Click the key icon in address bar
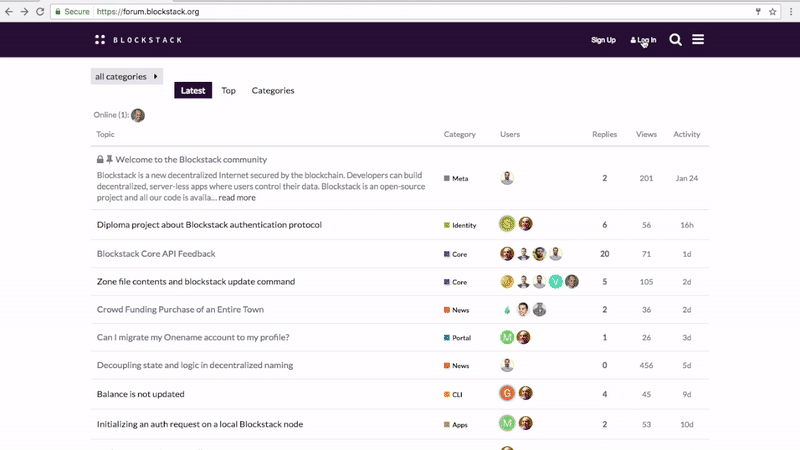Image resolution: width=800 pixels, height=450 pixels. tap(758, 11)
